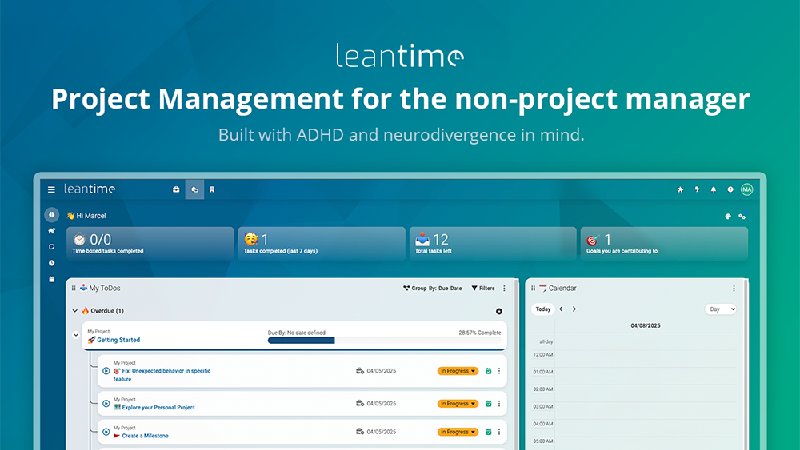The width and height of the screenshot is (800, 450).
Task: Click the 12 total tasks left card
Action: (x=493, y=244)
